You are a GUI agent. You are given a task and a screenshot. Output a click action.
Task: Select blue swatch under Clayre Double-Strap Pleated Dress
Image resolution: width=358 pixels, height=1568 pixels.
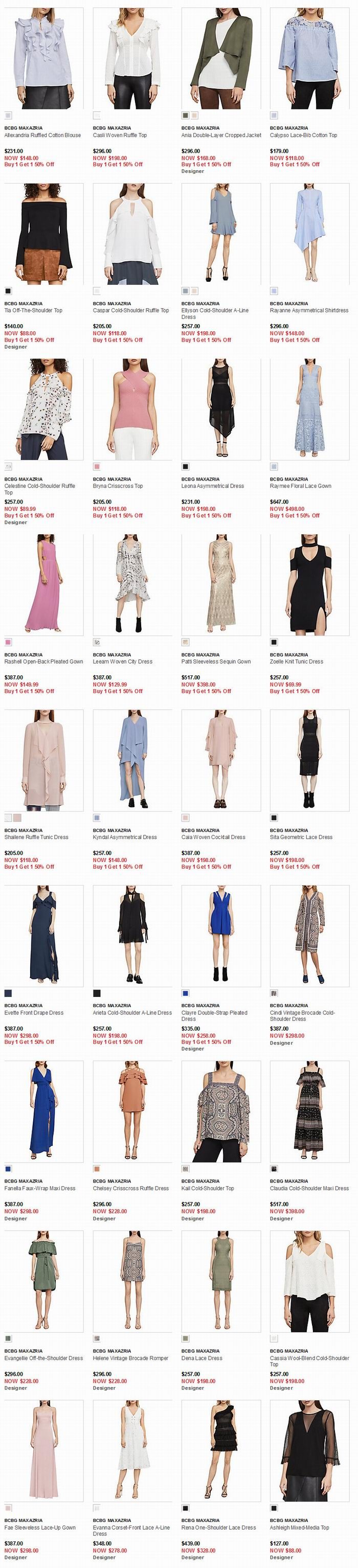pos(185,993)
